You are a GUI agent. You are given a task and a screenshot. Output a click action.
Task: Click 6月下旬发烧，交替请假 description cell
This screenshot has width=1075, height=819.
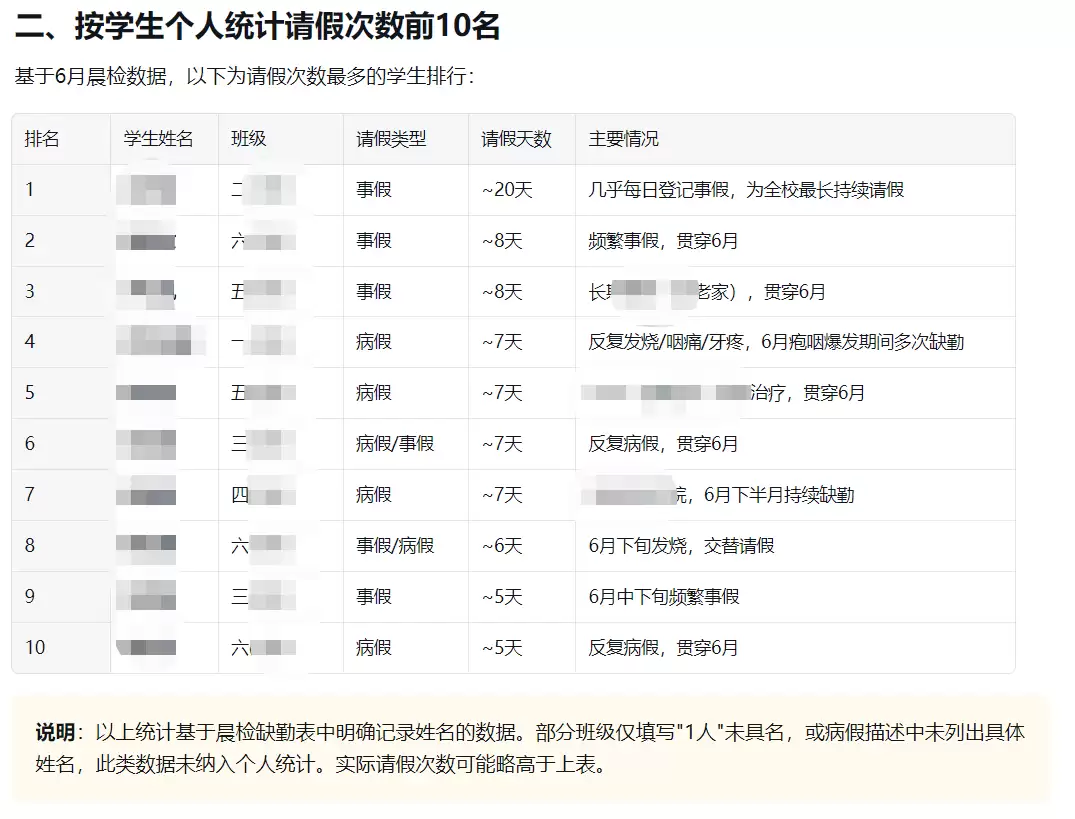[681, 546]
